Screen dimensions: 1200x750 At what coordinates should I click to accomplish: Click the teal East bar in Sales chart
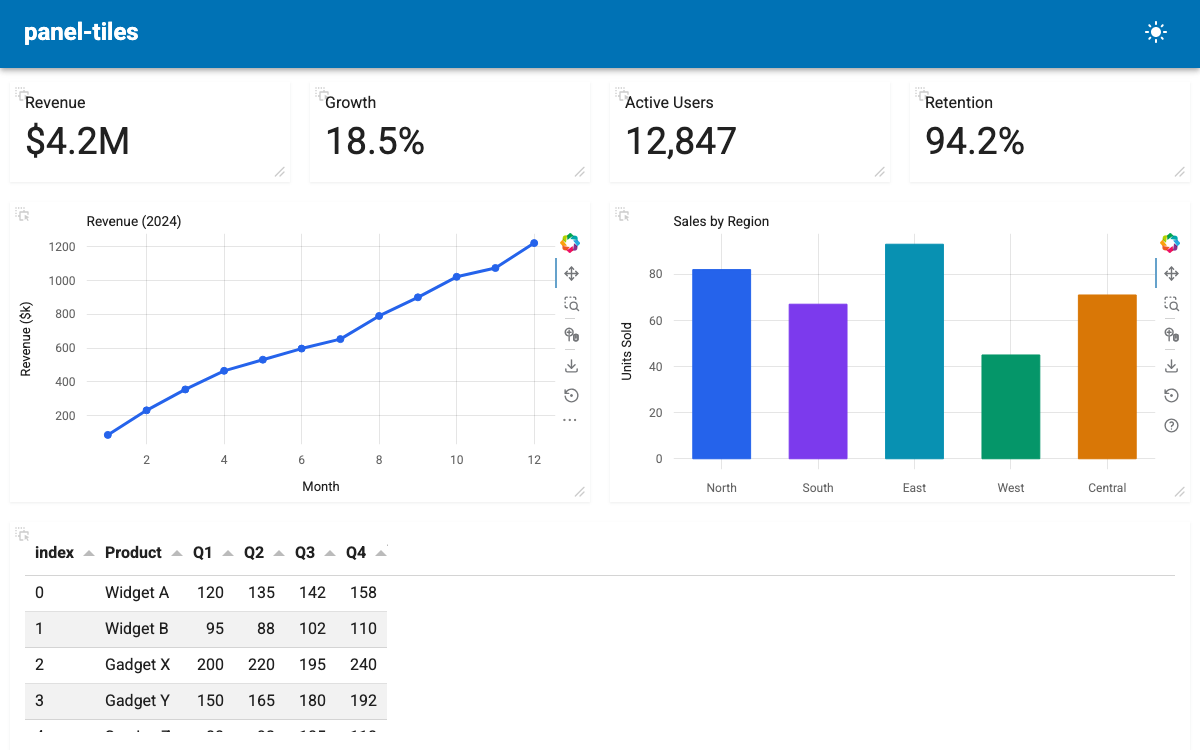tap(914, 351)
